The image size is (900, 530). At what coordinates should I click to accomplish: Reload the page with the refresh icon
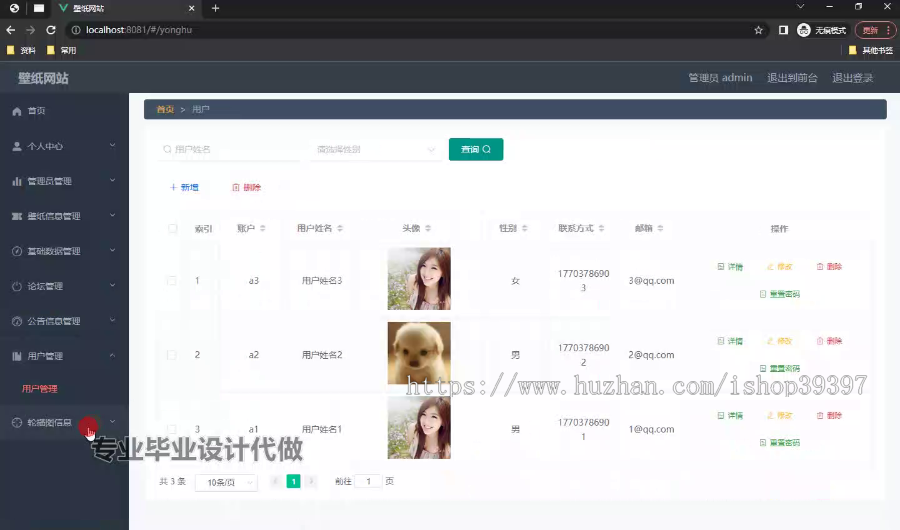pos(51,30)
